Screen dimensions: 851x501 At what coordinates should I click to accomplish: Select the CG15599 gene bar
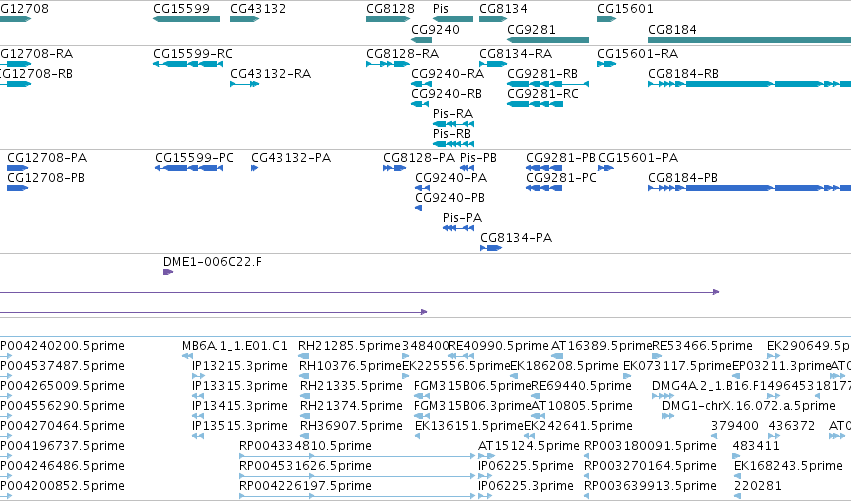coord(187,19)
